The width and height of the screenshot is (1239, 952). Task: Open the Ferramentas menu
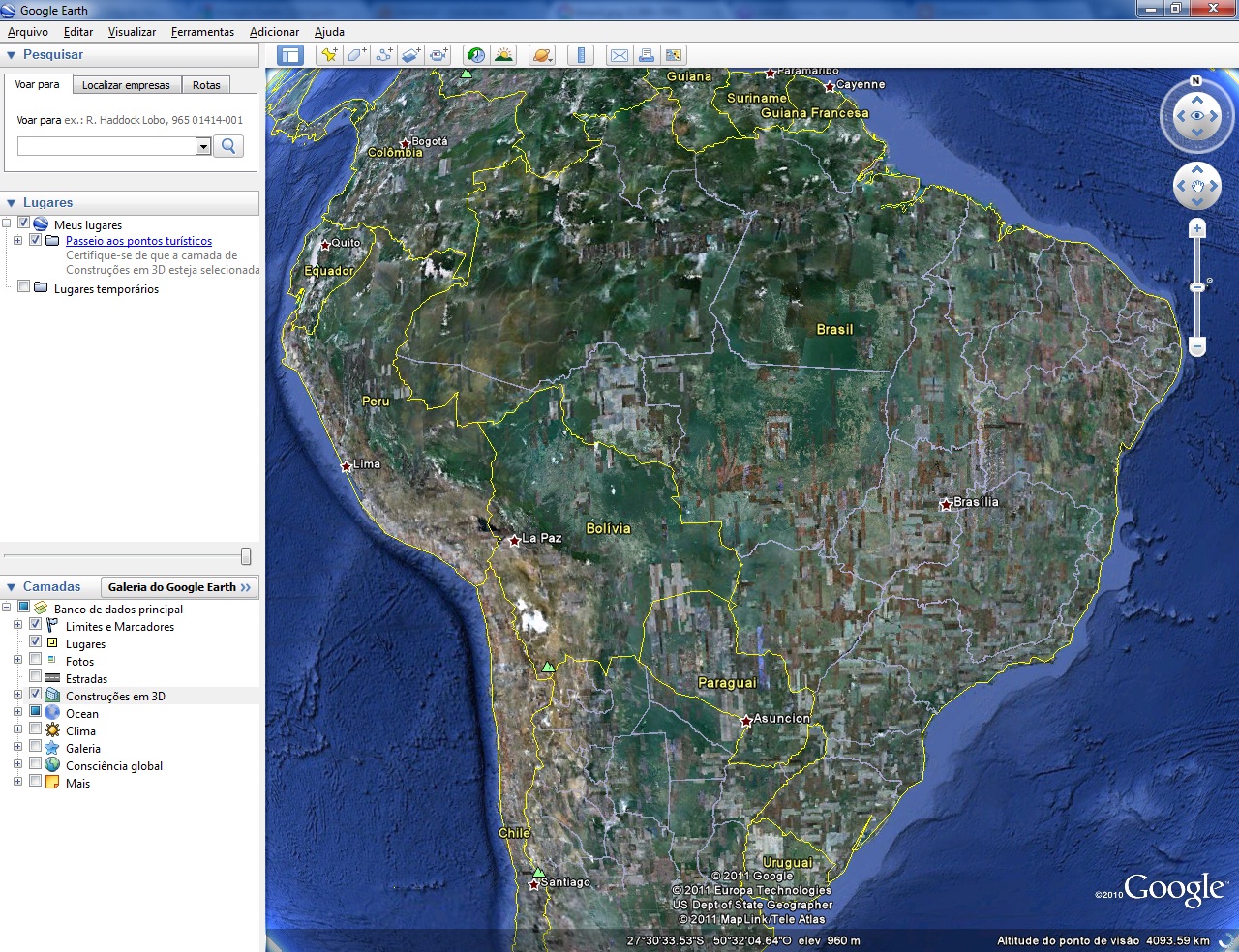coord(201,31)
